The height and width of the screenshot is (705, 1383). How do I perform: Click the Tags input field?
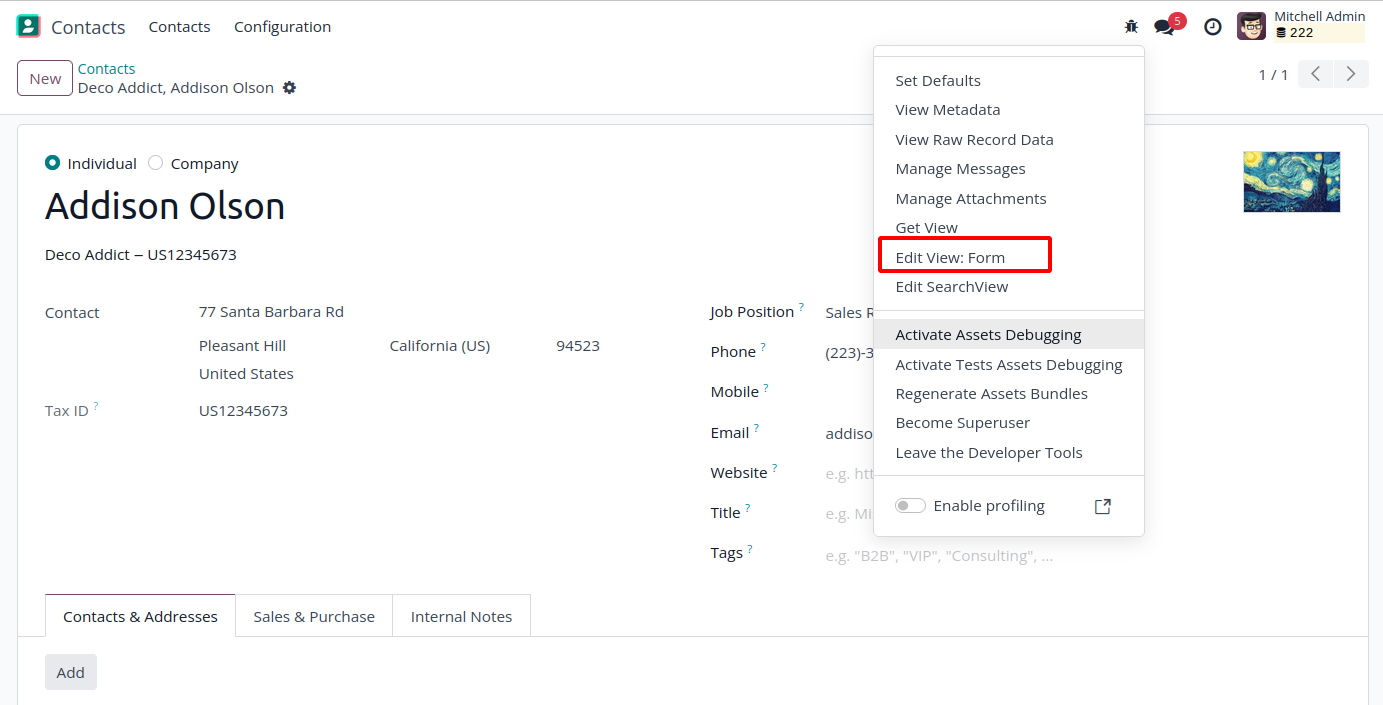click(x=938, y=556)
